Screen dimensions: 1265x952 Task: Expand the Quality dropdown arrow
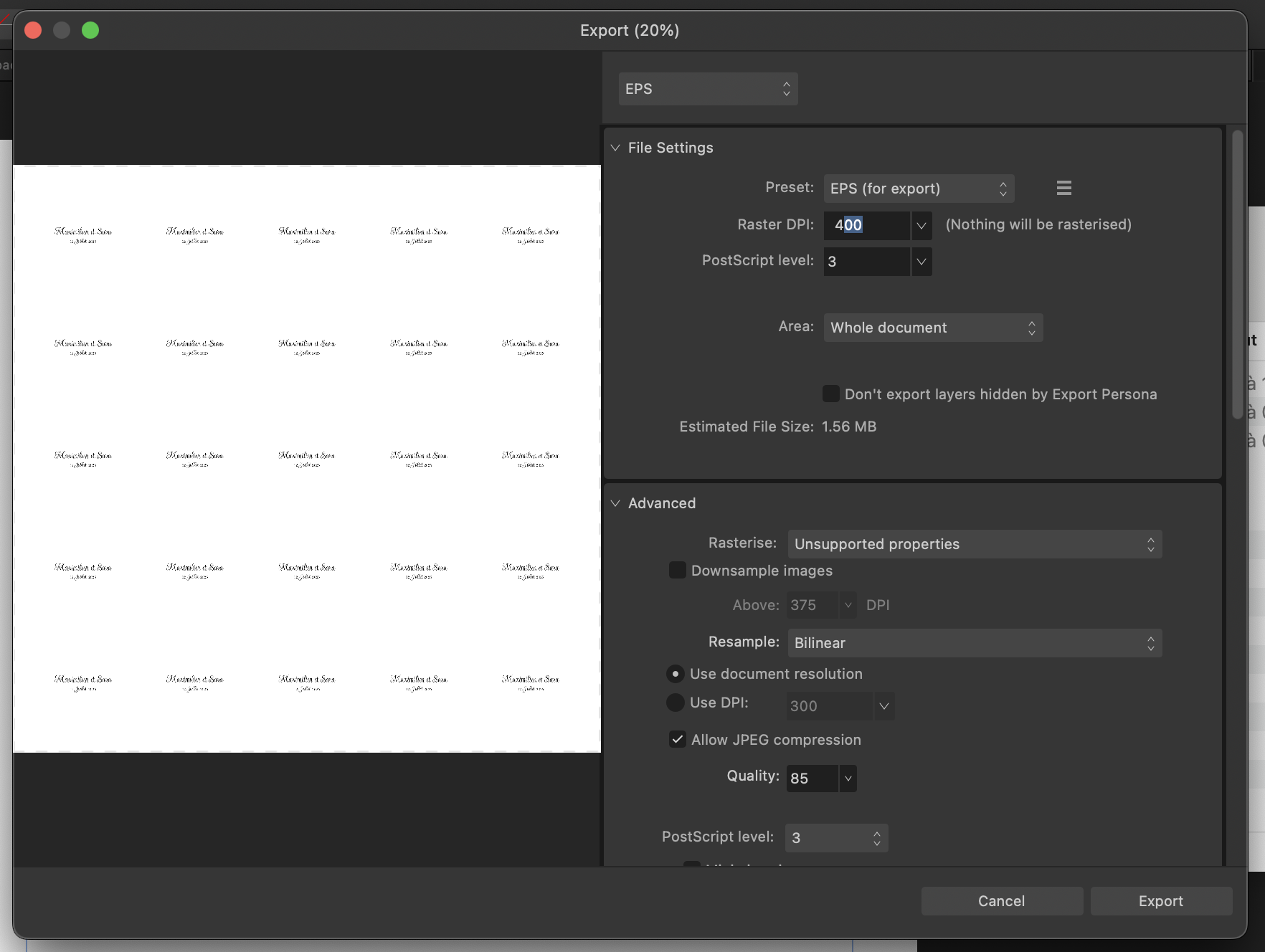click(848, 779)
